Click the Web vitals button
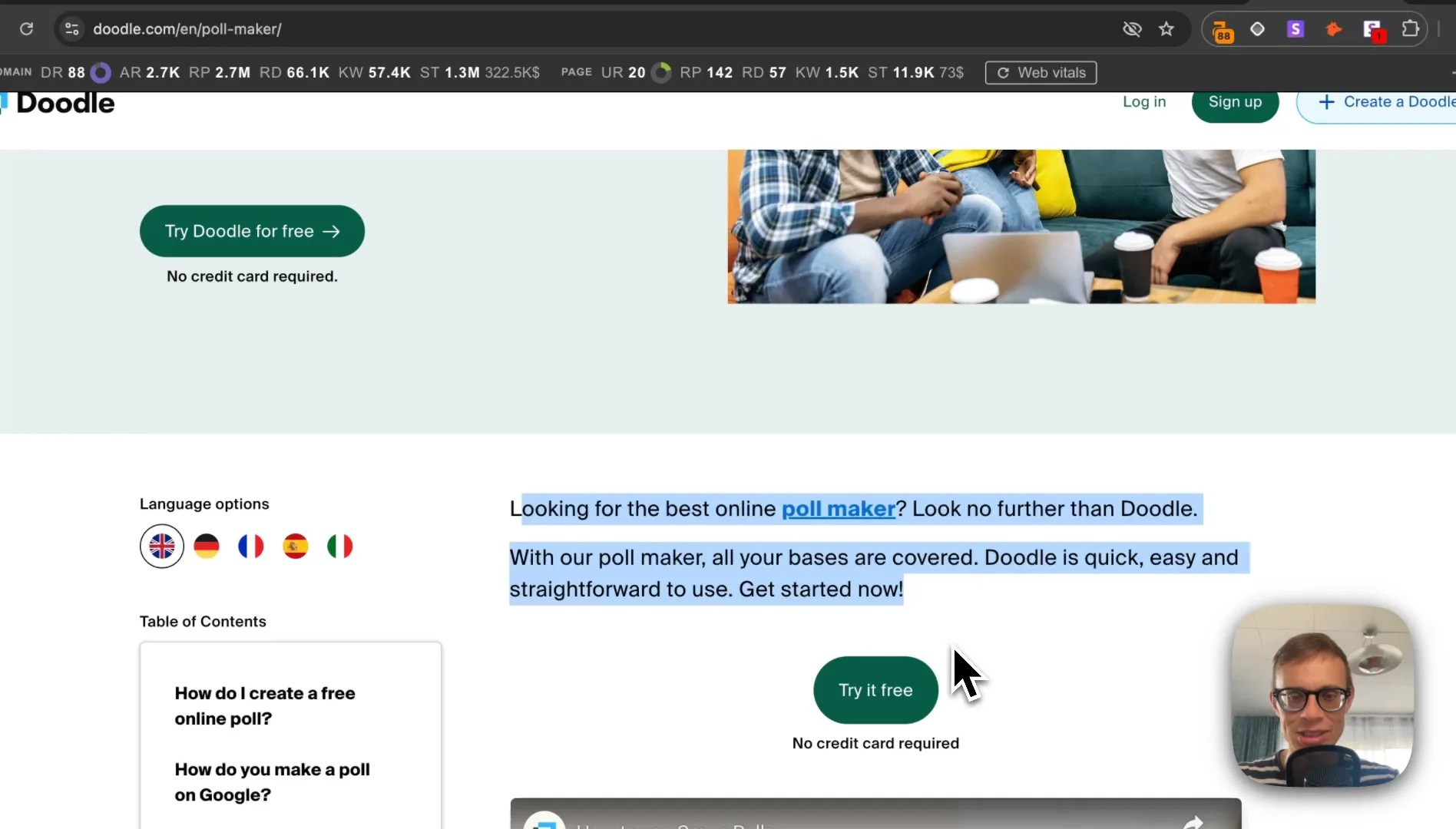1456x829 pixels. pos(1041,73)
